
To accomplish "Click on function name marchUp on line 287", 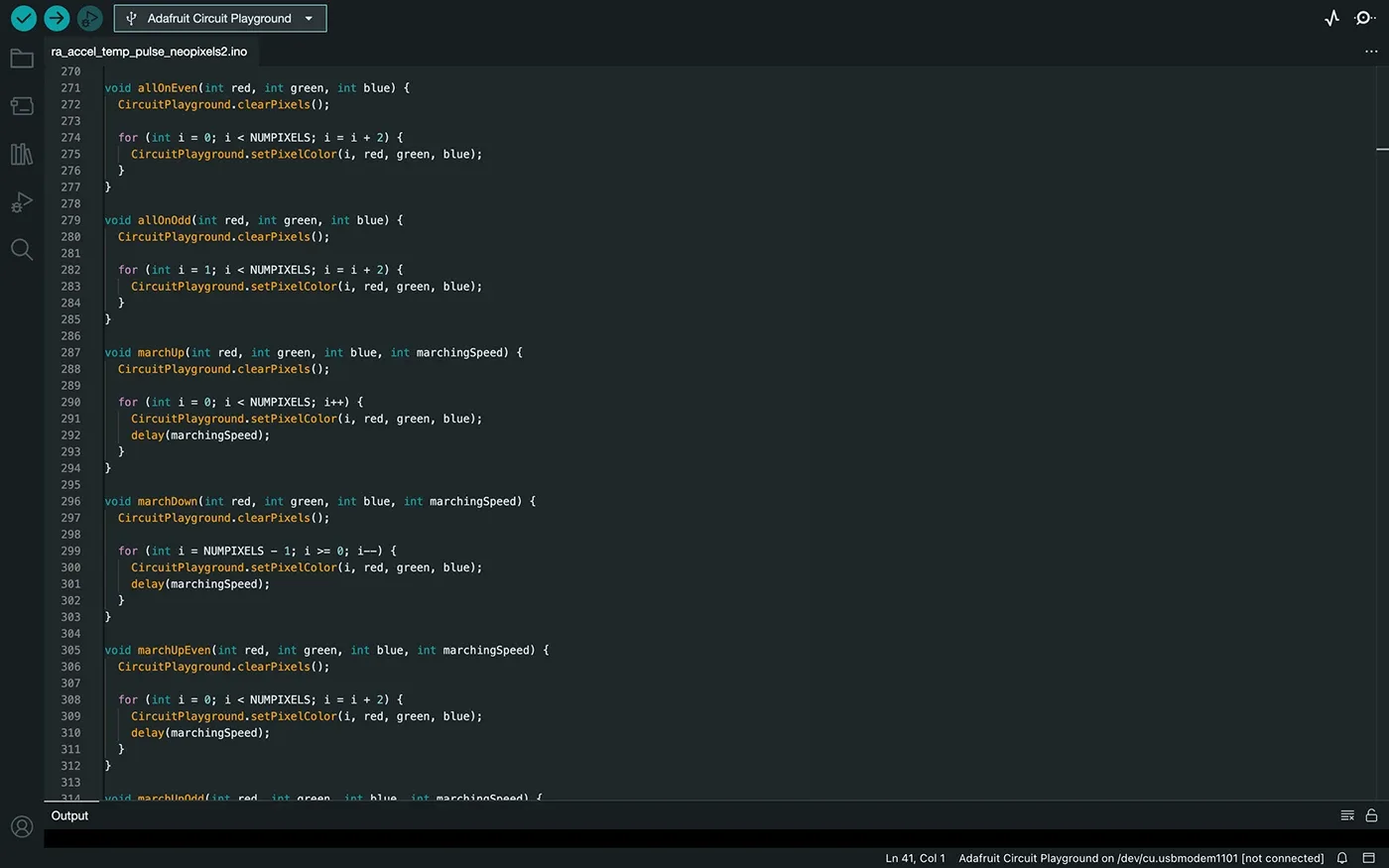I will click(x=161, y=352).
